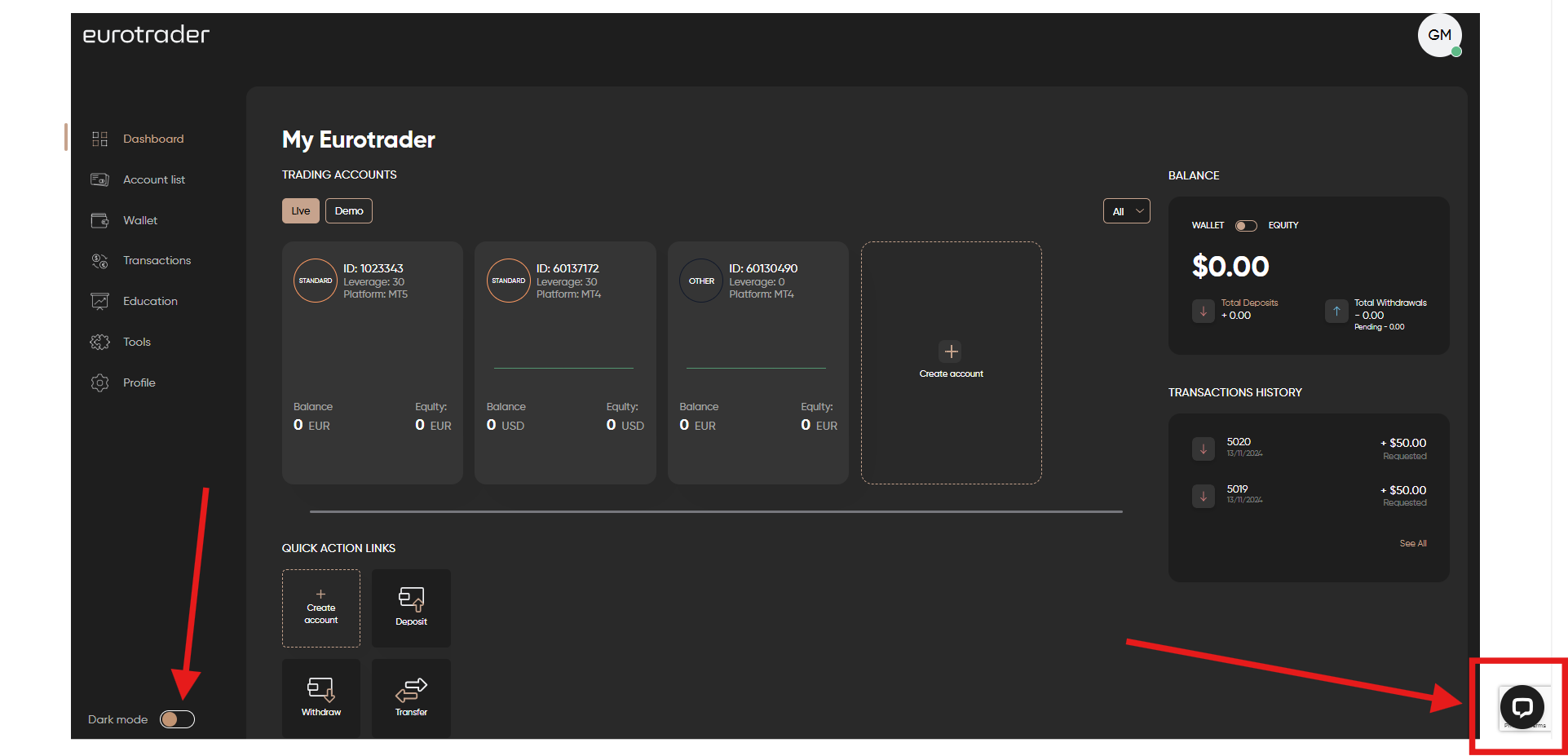Click transaction 5020 +$50.00 amount
The width and height of the screenshot is (1568, 756).
[x=1403, y=443]
